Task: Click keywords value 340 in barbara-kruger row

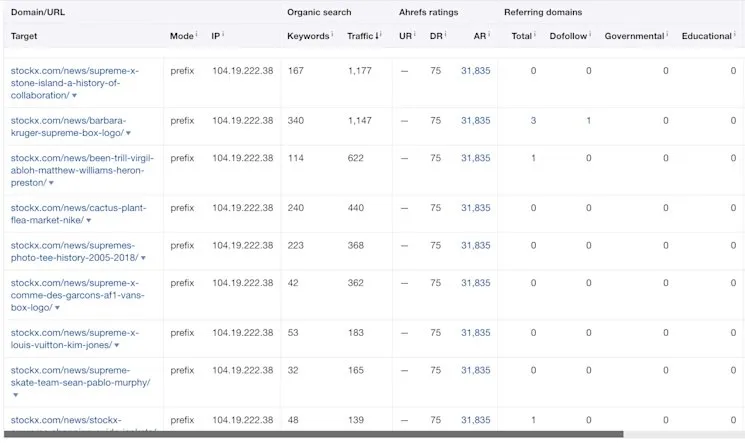Action: [296, 120]
